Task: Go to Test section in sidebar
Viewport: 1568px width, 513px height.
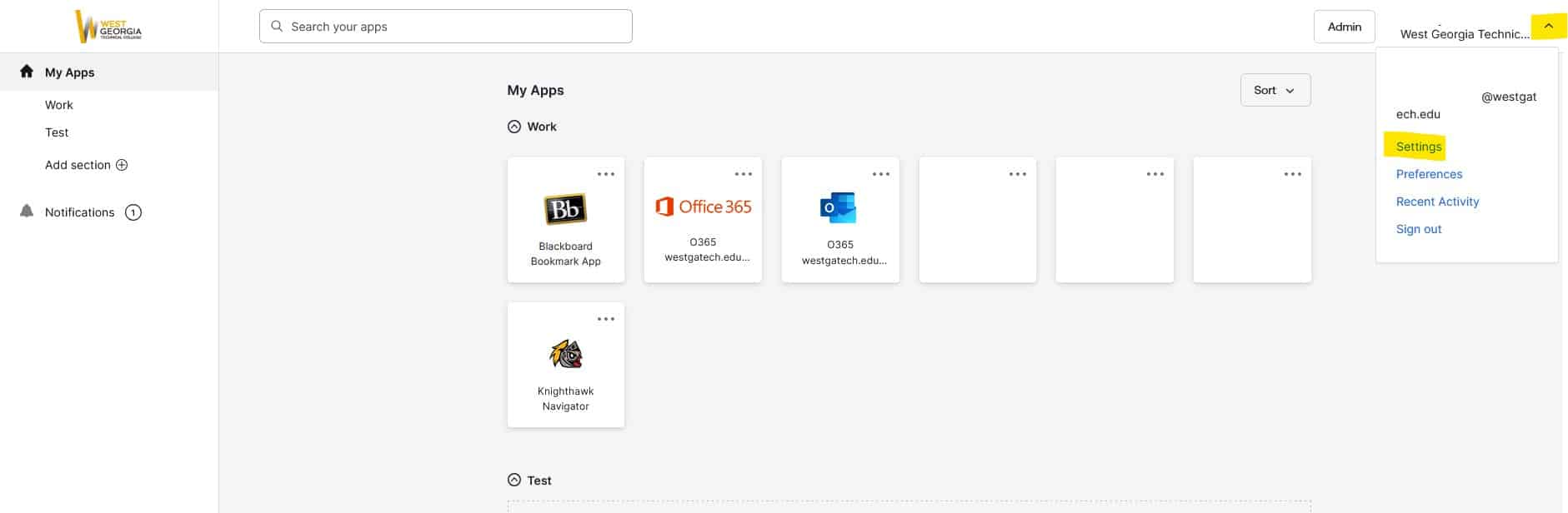Action: coord(57,132)
